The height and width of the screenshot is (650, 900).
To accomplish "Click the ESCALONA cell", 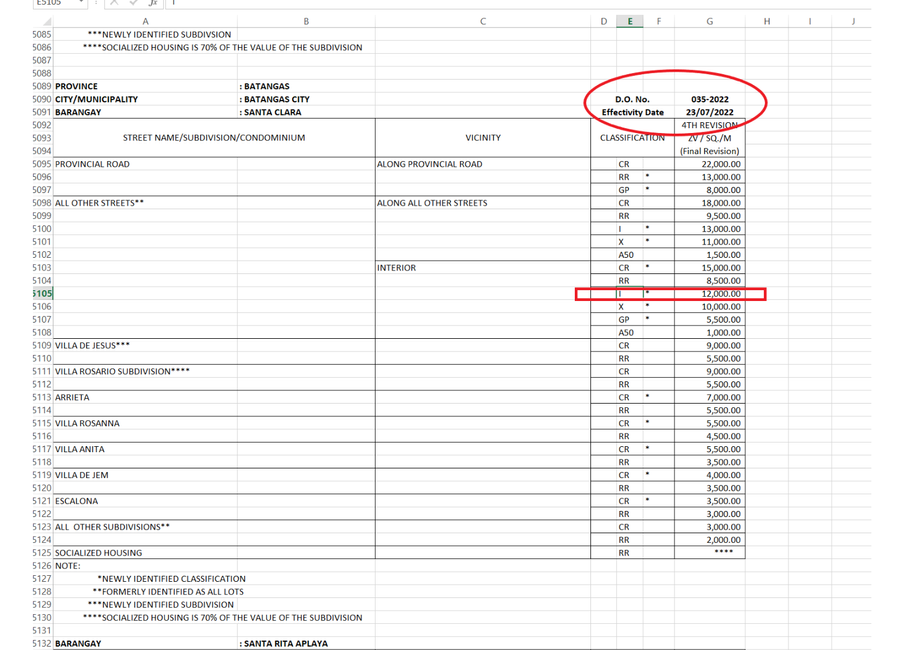I will [x=145, y=501].
